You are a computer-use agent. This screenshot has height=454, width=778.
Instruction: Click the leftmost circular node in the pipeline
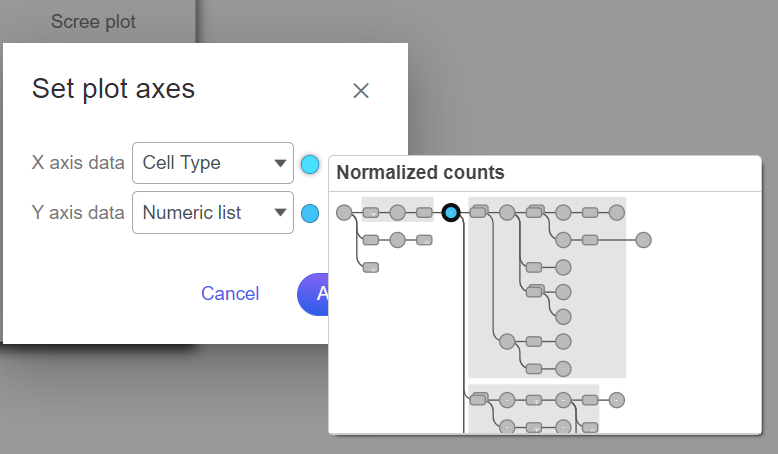click(x=344, y=212)
